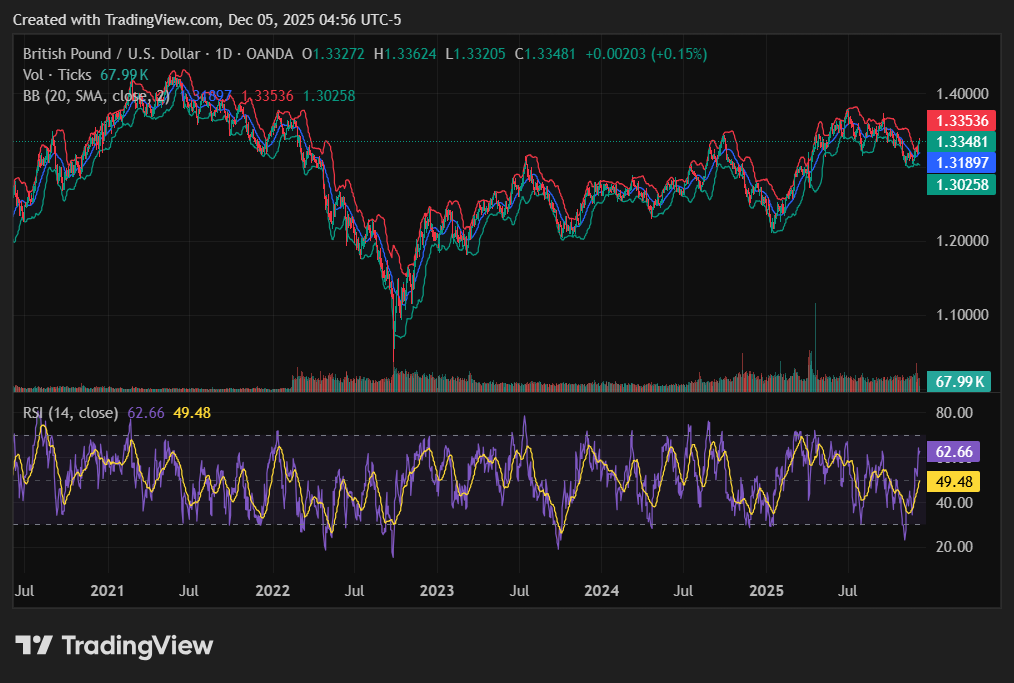The height and width of the screenshot is (683, 1014).
Task: Click the TradingView logo icon at the bottom
Action: click(x=34, y=646)
